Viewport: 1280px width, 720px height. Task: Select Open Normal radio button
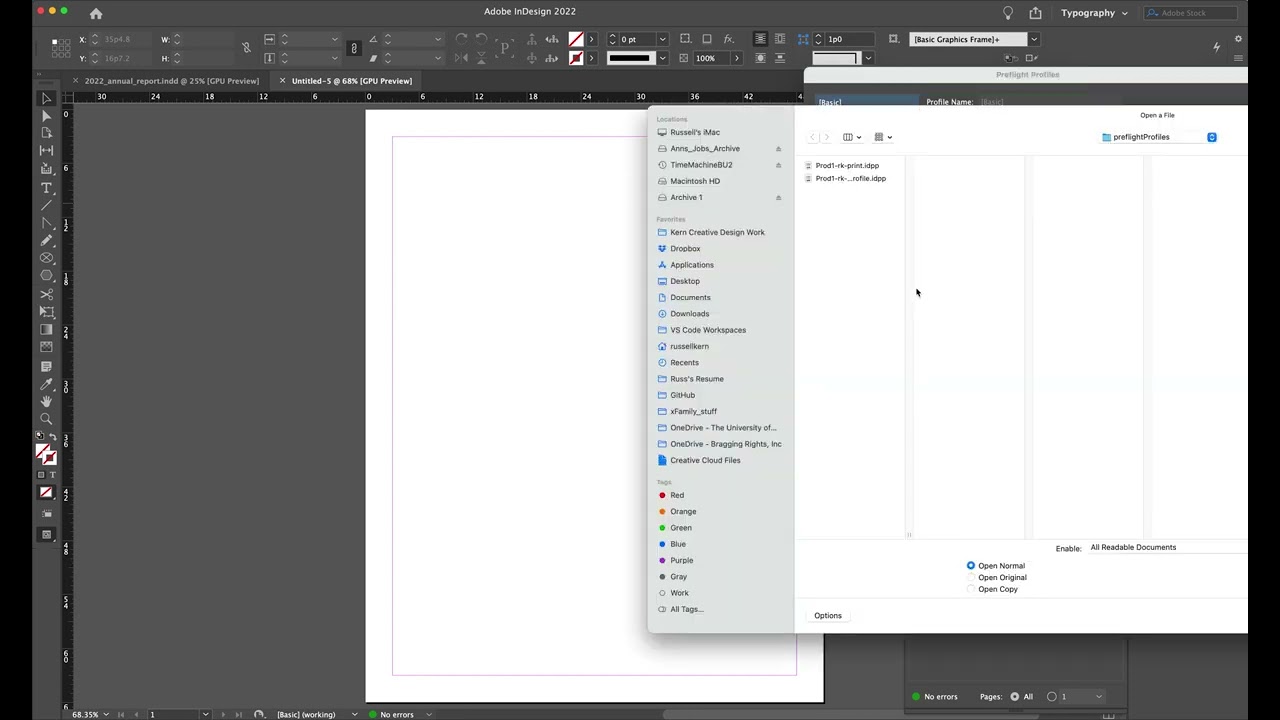pos(970,566)
